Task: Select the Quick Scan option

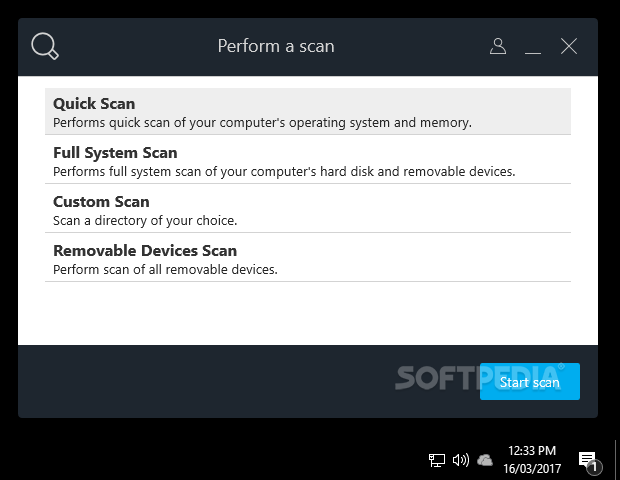Action: pyautogui.click(x=308, y=111)
